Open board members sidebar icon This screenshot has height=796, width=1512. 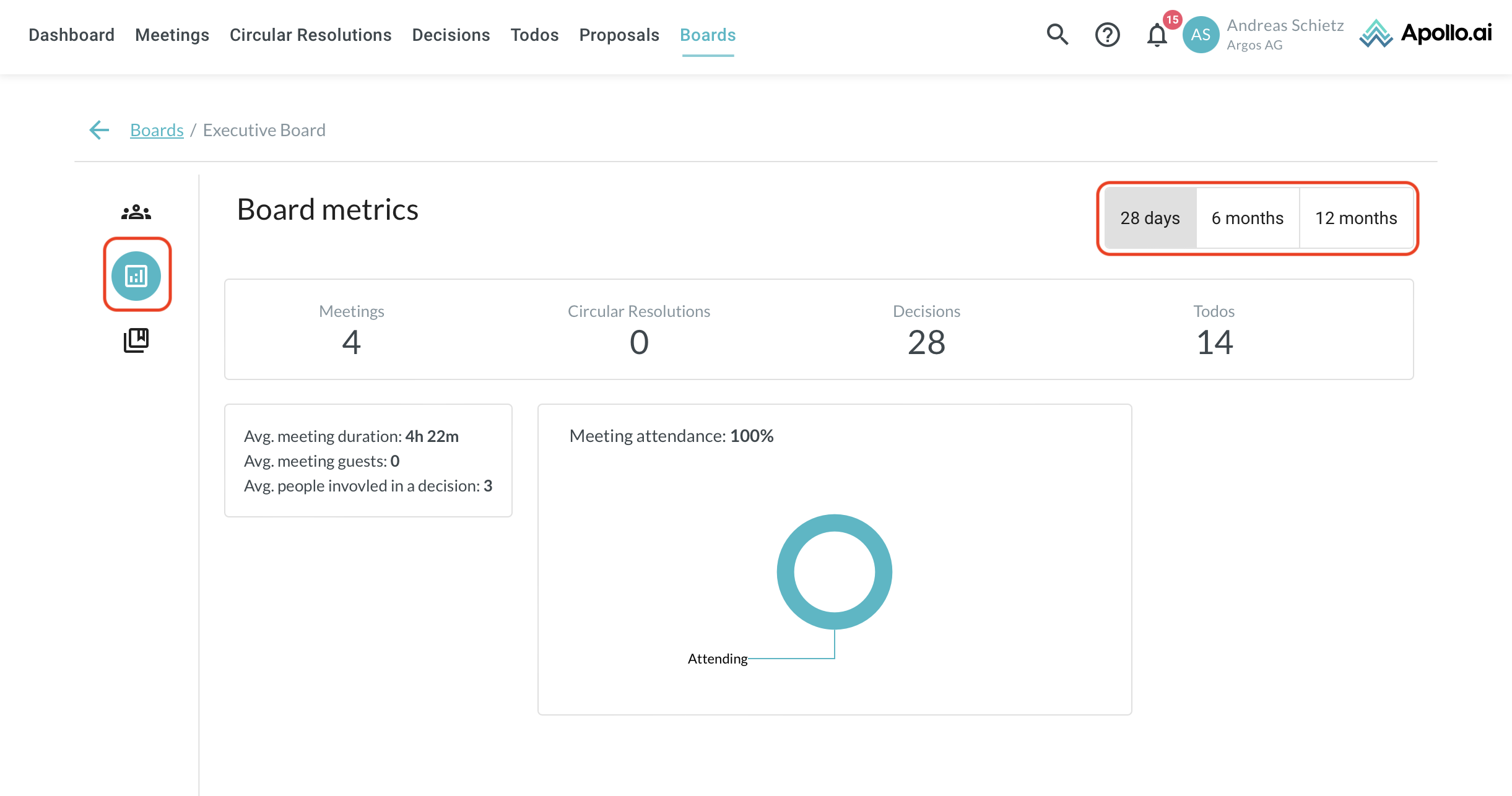click(136, 212)
